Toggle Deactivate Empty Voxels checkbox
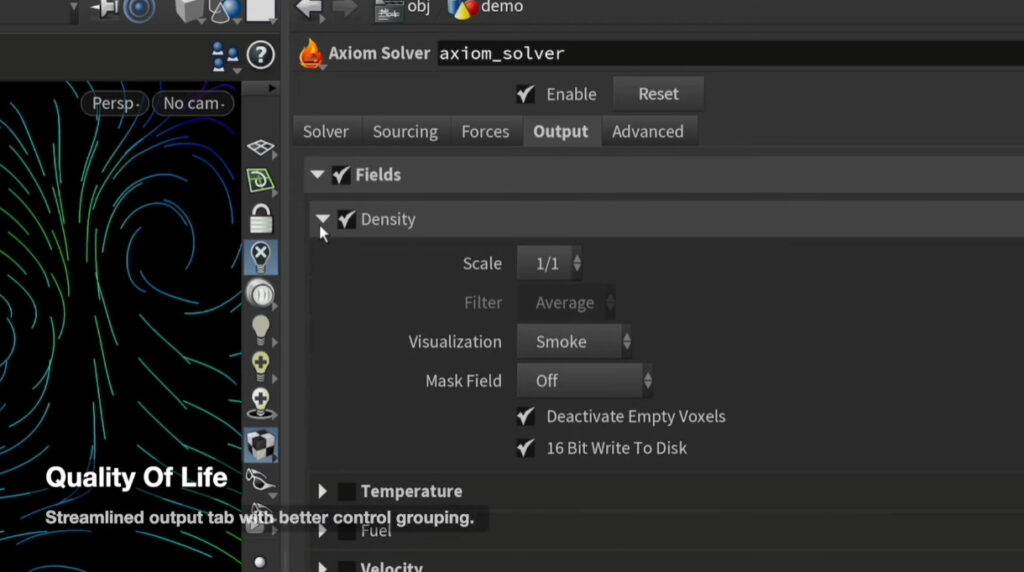1024x572 pixels. click(x=525, y=416)
